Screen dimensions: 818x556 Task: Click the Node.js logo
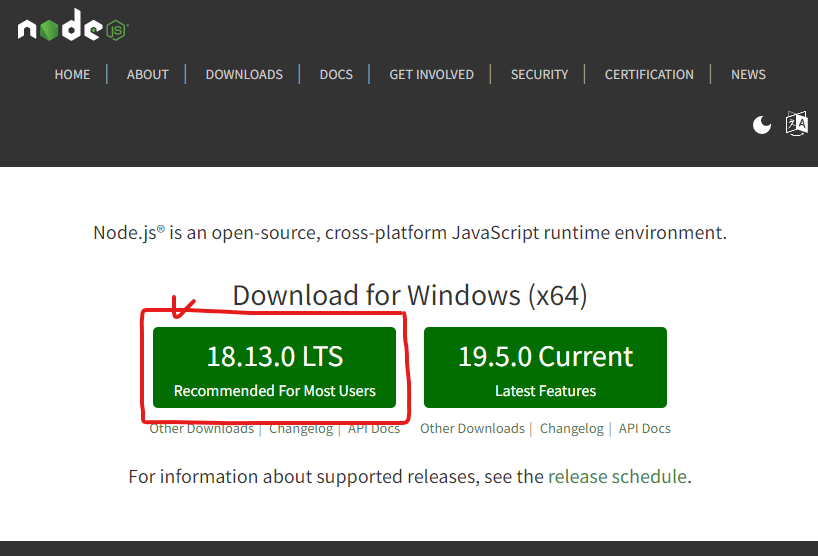[x=73, y=26]
